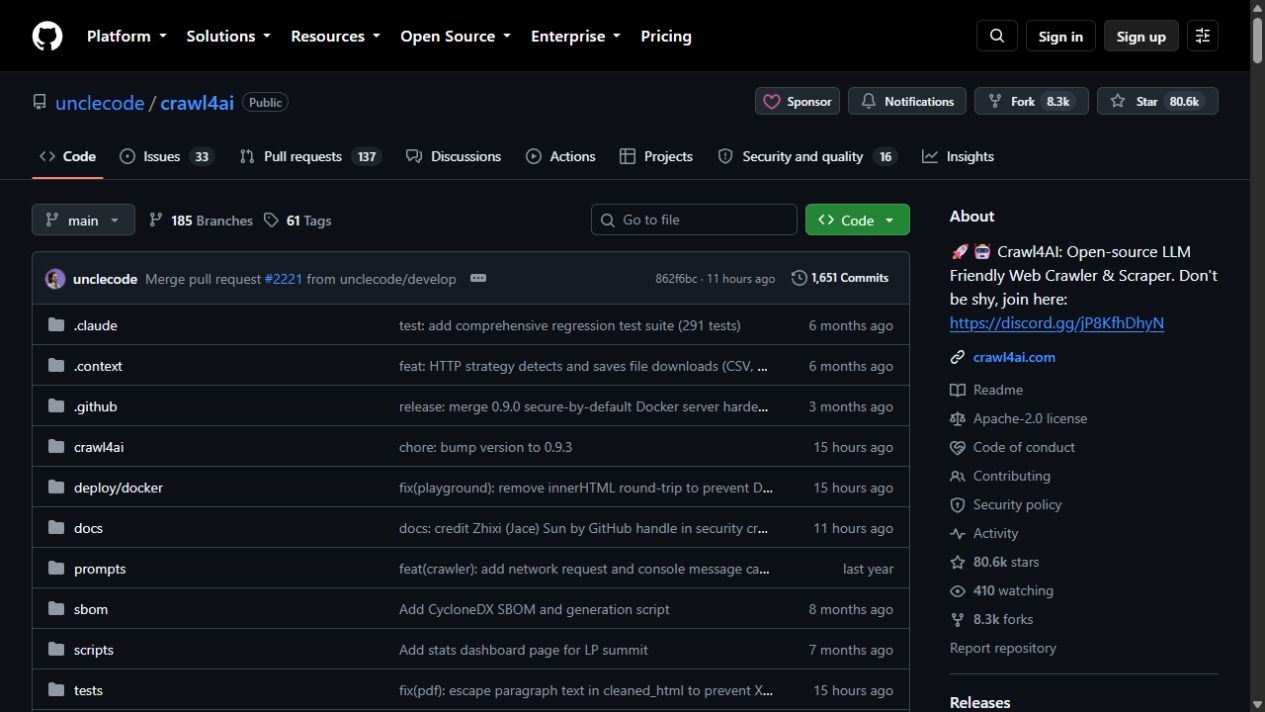Image resolution: width=1265 pixels, height=712 pixels.
Task: Click the Go to file input
Action: 694,220
